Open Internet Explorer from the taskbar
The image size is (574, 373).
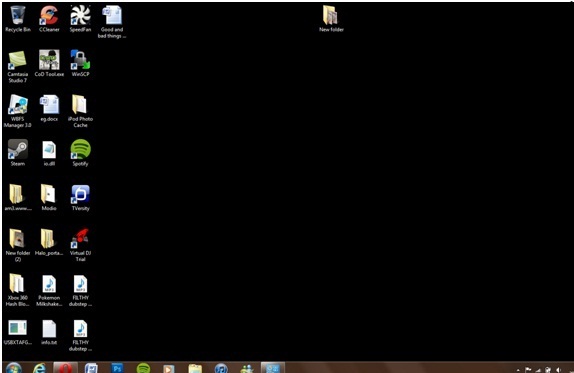[x=40, y=368]
